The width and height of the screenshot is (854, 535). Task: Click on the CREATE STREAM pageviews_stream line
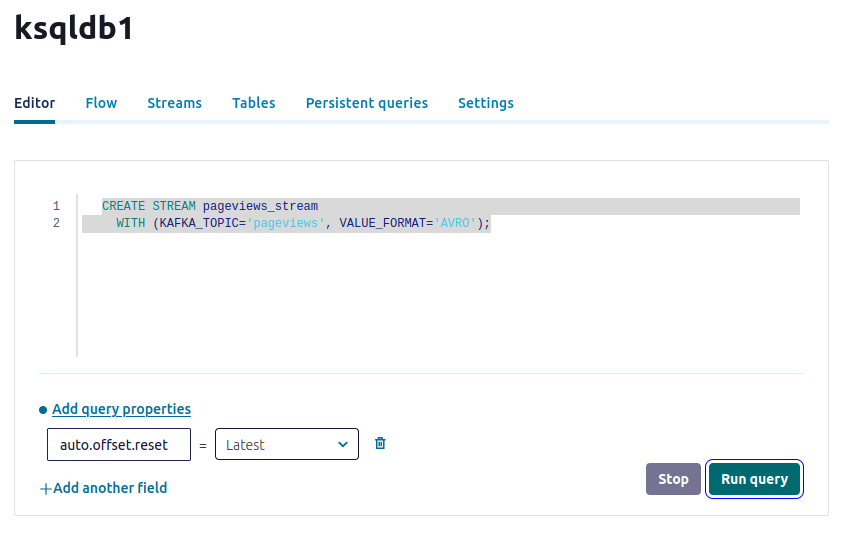(210, 206)
